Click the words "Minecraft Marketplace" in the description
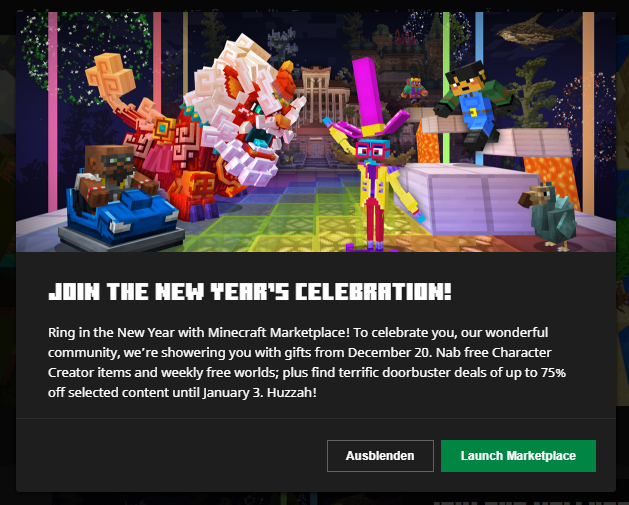This screenshot has width=629, height=505. coord(277,333)
